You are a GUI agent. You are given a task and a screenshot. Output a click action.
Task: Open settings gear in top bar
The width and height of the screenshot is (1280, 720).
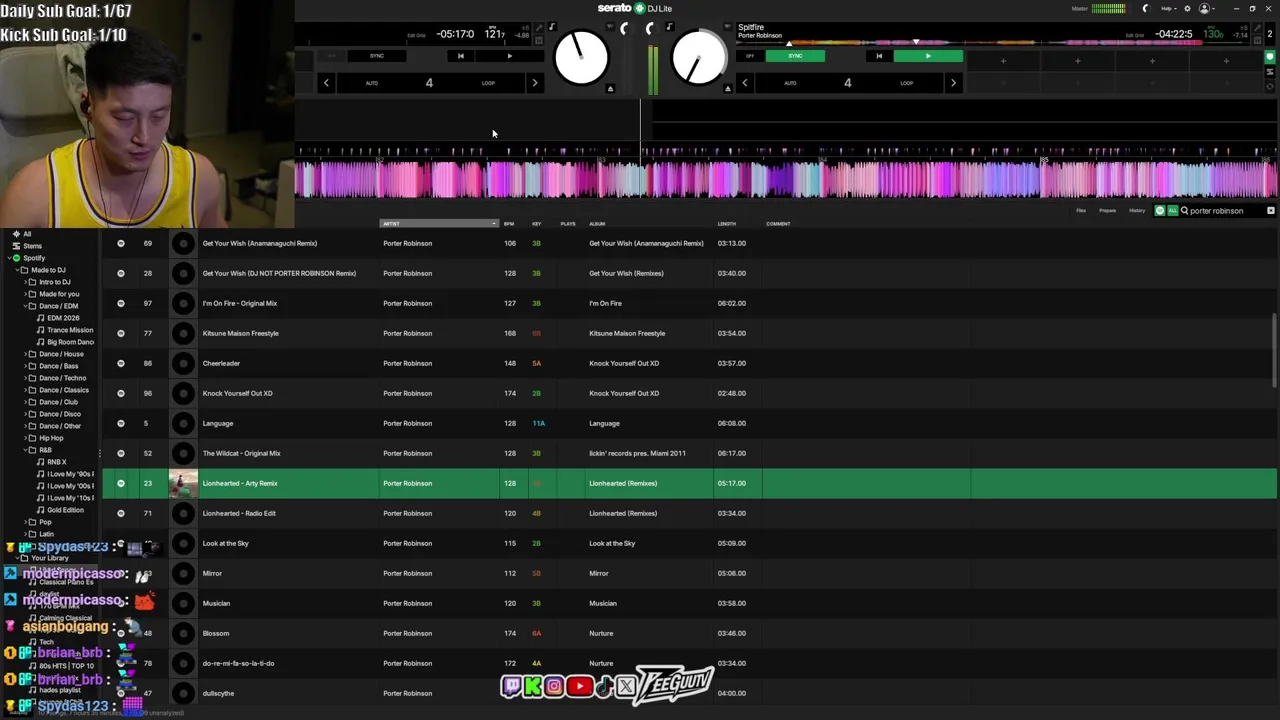coord(1187,8)
